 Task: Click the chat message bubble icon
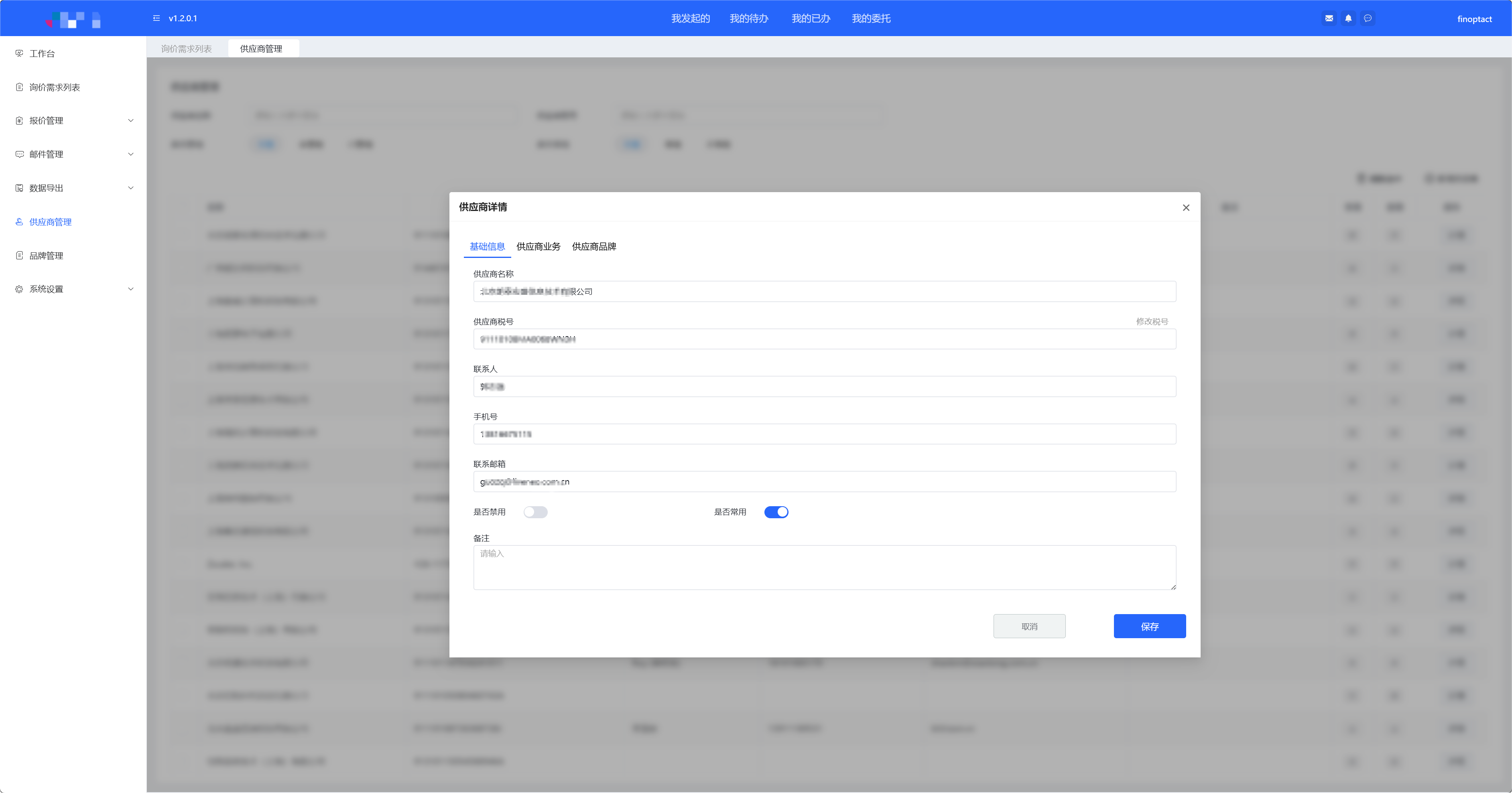click(1368, 18)
